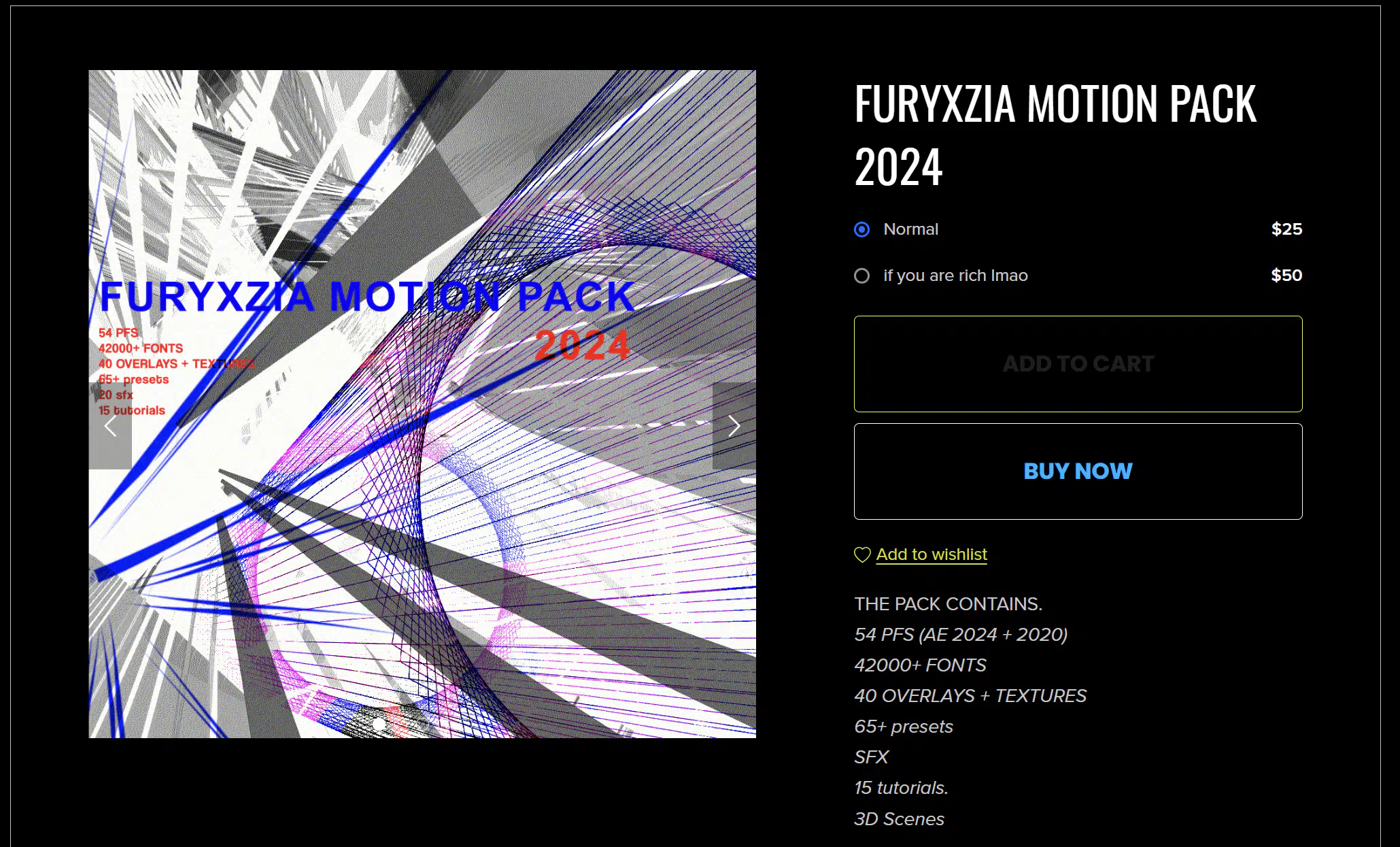Select the Normal price radio button
The image size is (1400, 847).
(862, 230)
